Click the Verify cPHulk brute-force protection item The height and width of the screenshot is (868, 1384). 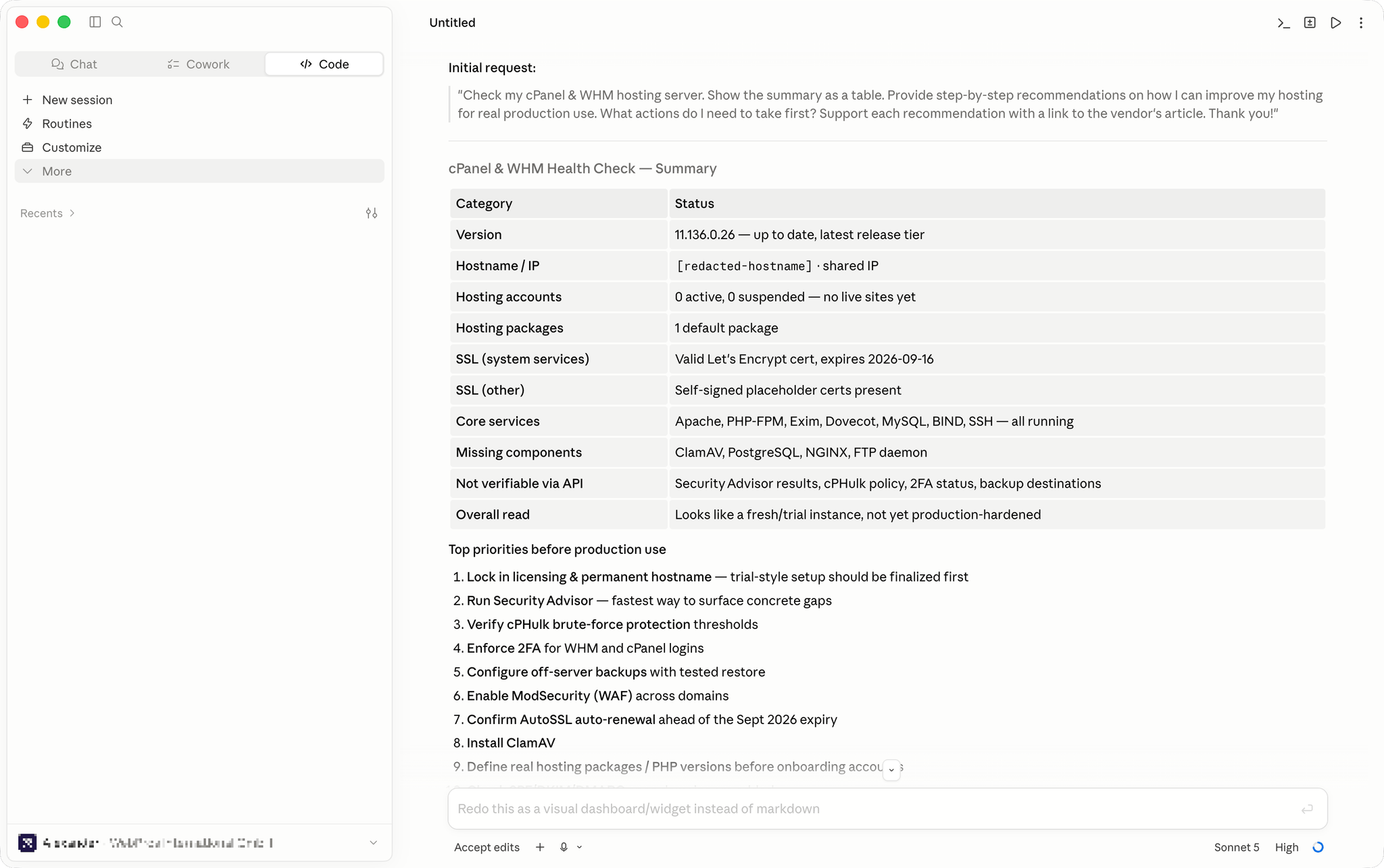point(612,624)
